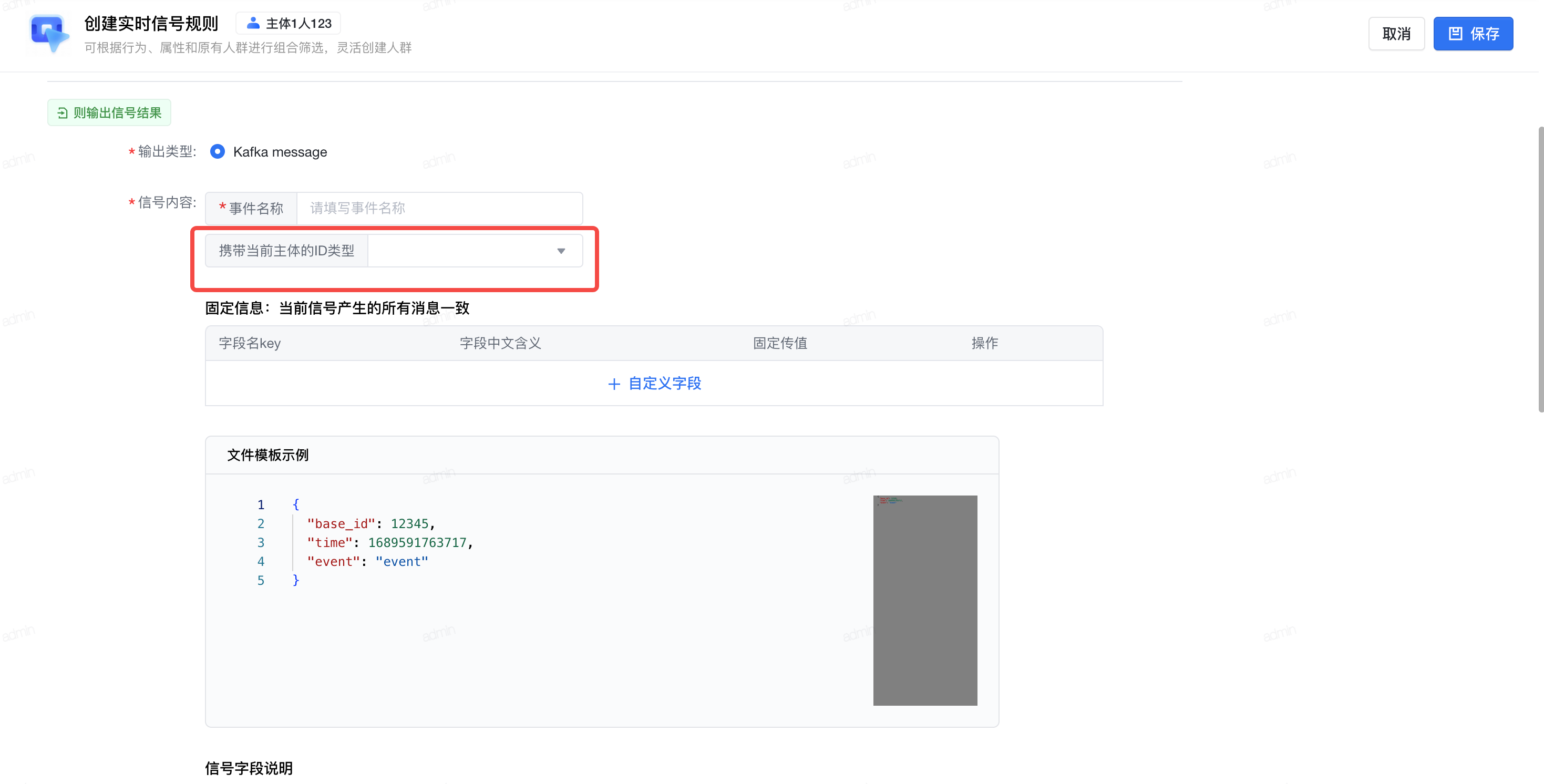This screenshot has height=784, width=1544.
Task: Click the 携带当前主体的ID类型 label
Action: click(286, 251)
